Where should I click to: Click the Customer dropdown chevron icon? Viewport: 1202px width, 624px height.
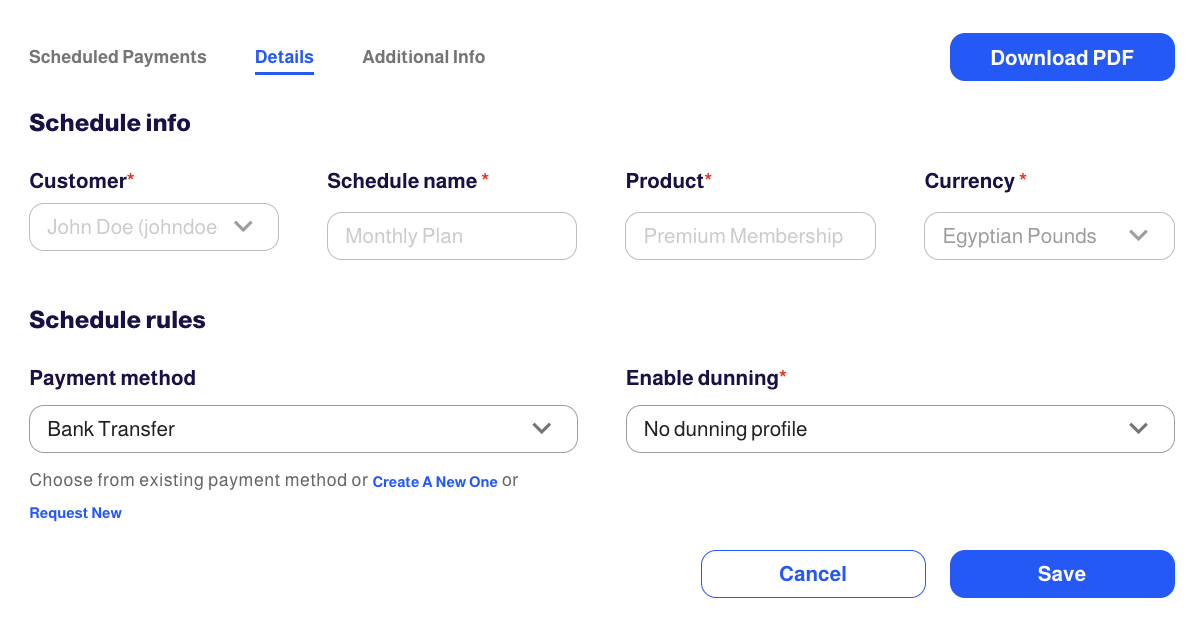coord(243,226)
